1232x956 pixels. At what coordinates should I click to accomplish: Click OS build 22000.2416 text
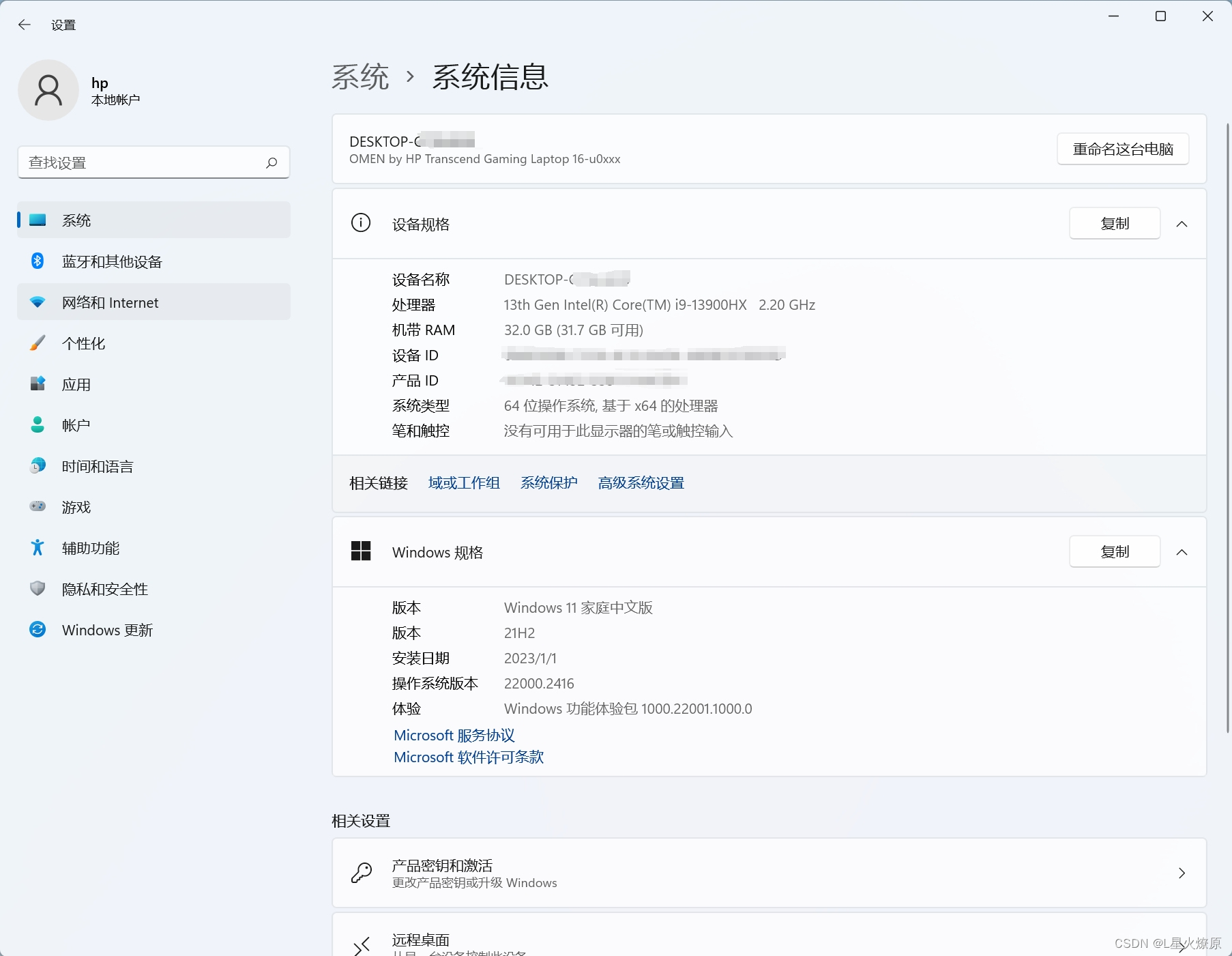539,684
